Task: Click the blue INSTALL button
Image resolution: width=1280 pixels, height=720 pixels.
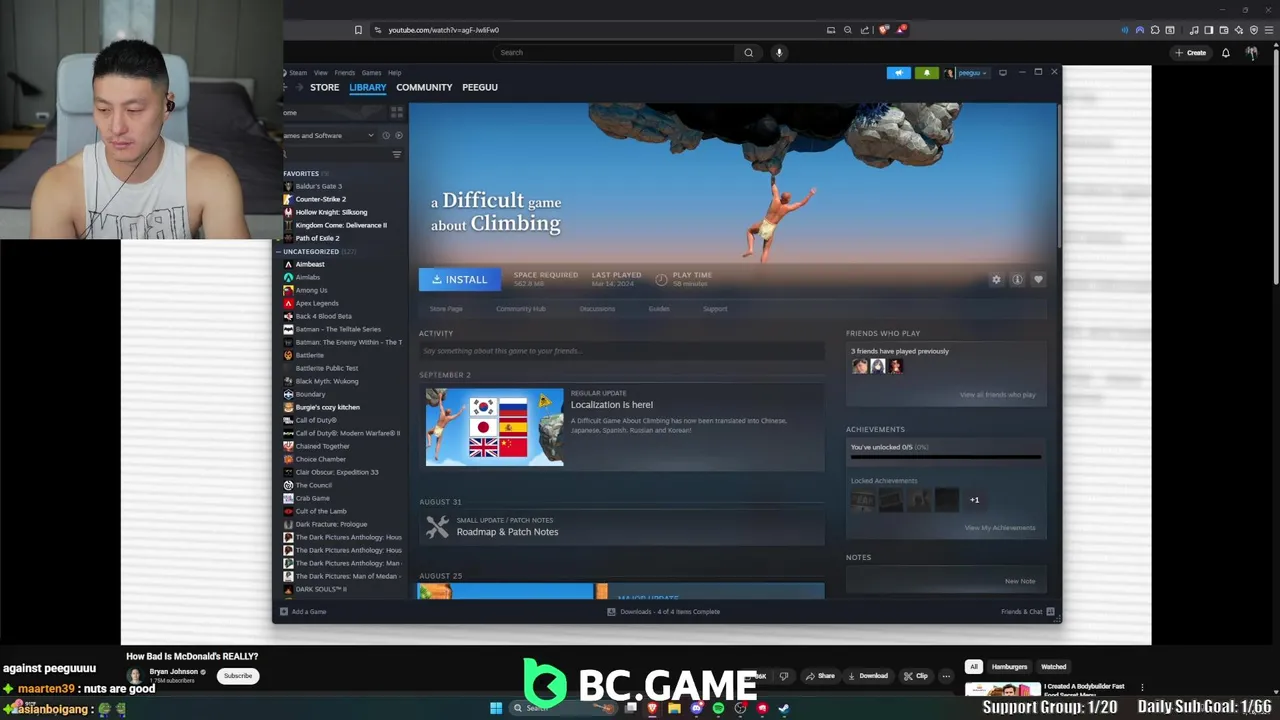Action: coord(459,280)
